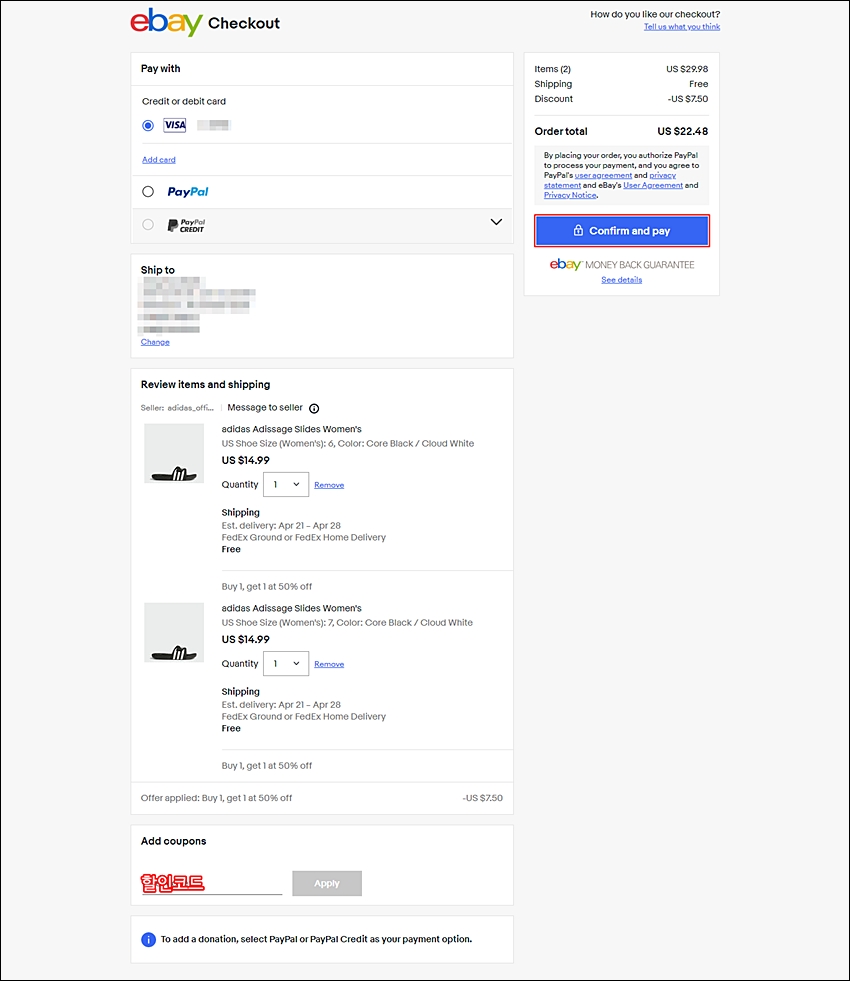Select the PayPal payment radio button

pos(148,191)
